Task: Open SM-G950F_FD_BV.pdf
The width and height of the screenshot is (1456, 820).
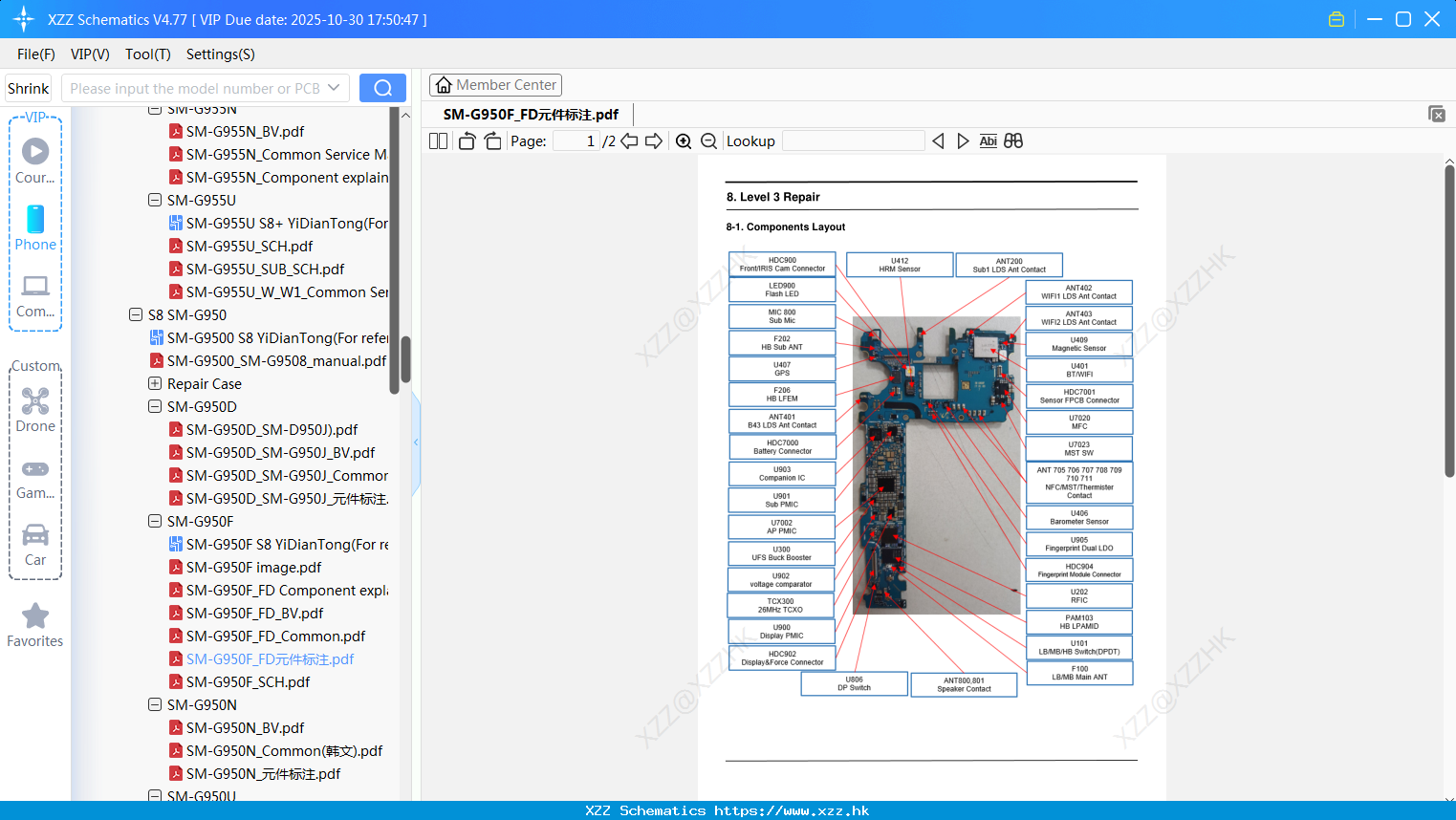Action: 254,613
